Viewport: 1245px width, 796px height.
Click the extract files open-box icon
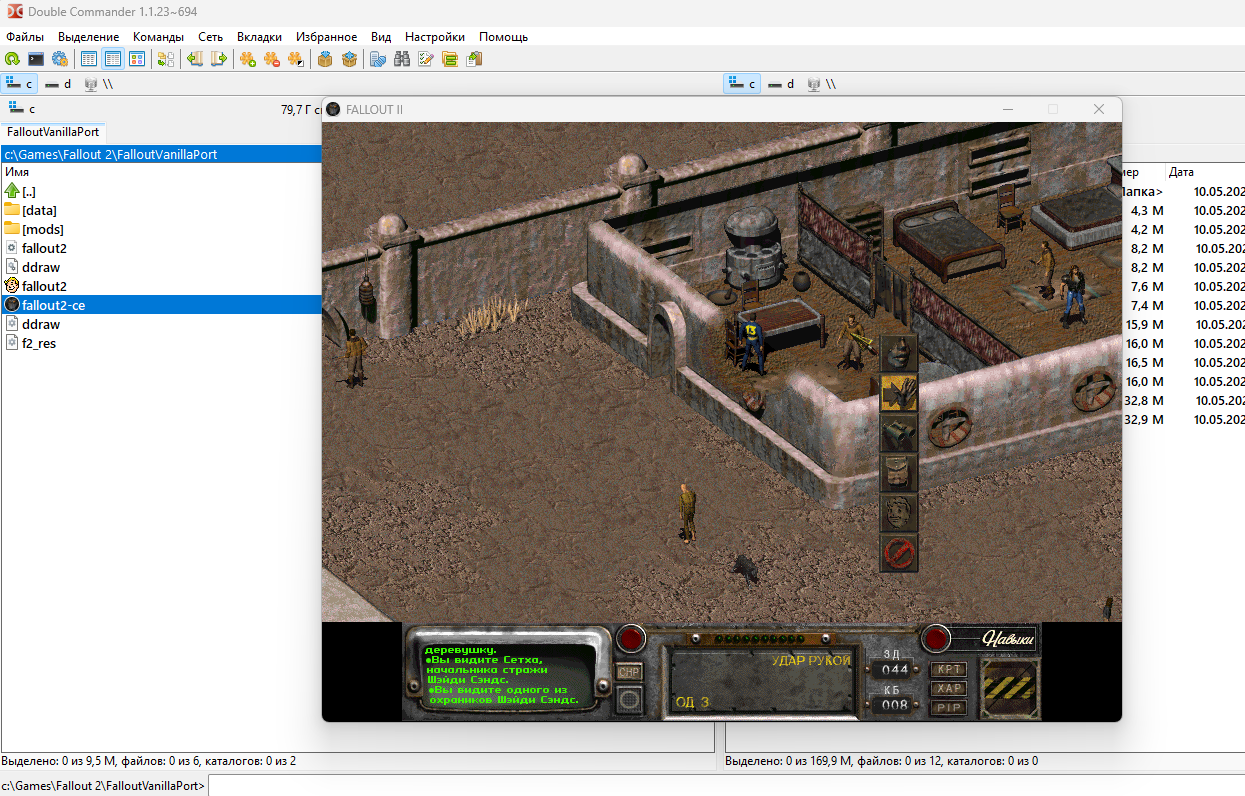point(349,59)
